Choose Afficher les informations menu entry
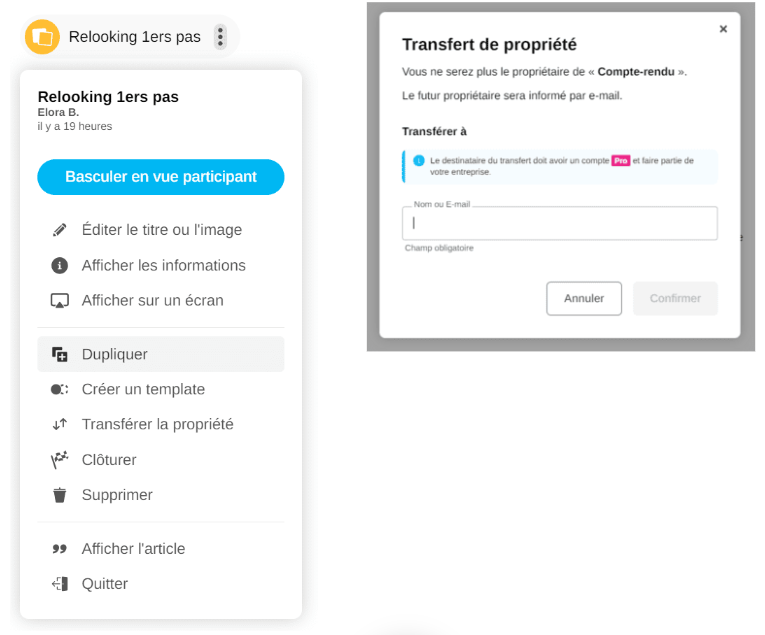The width and height of the screenshot is (765, 635). (x=163, y=266)
